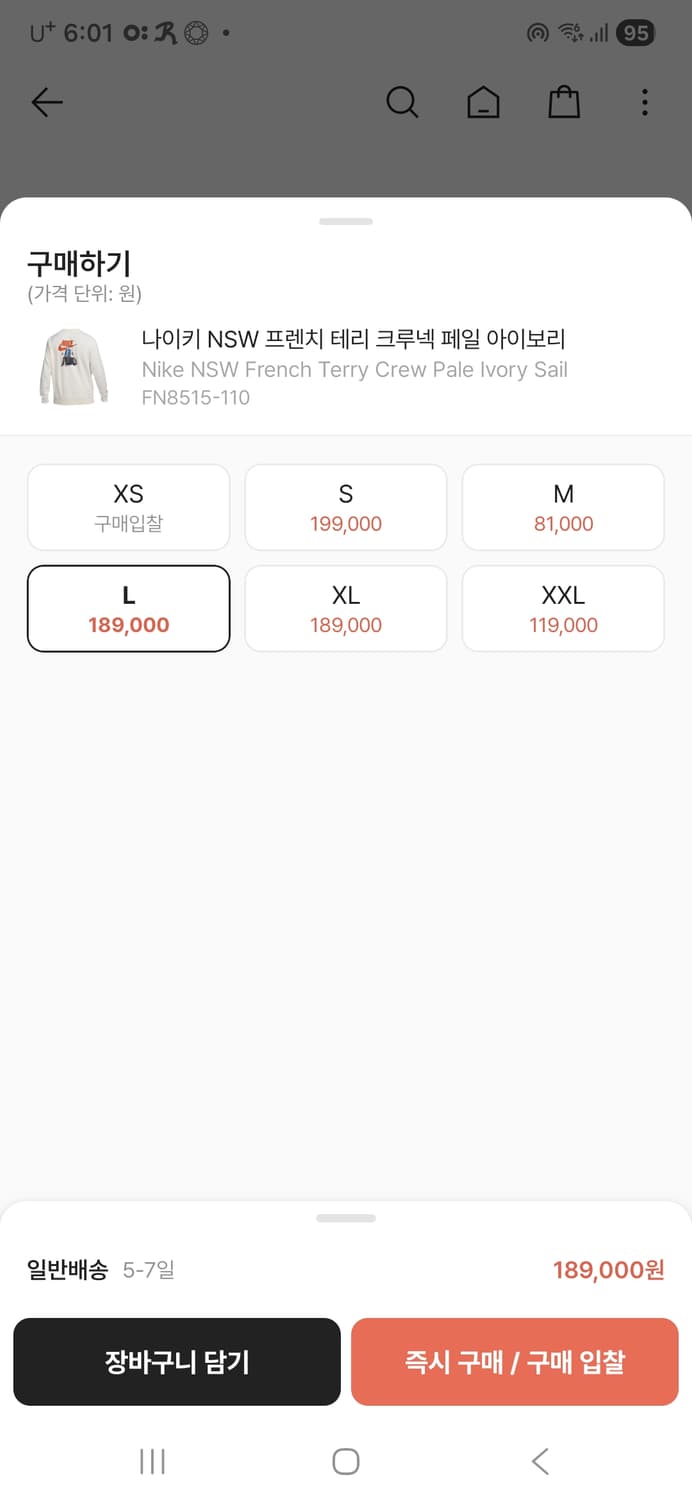Tap the 즉시 구매 / 구매 입찰 button

click(x=514, y=1362)
